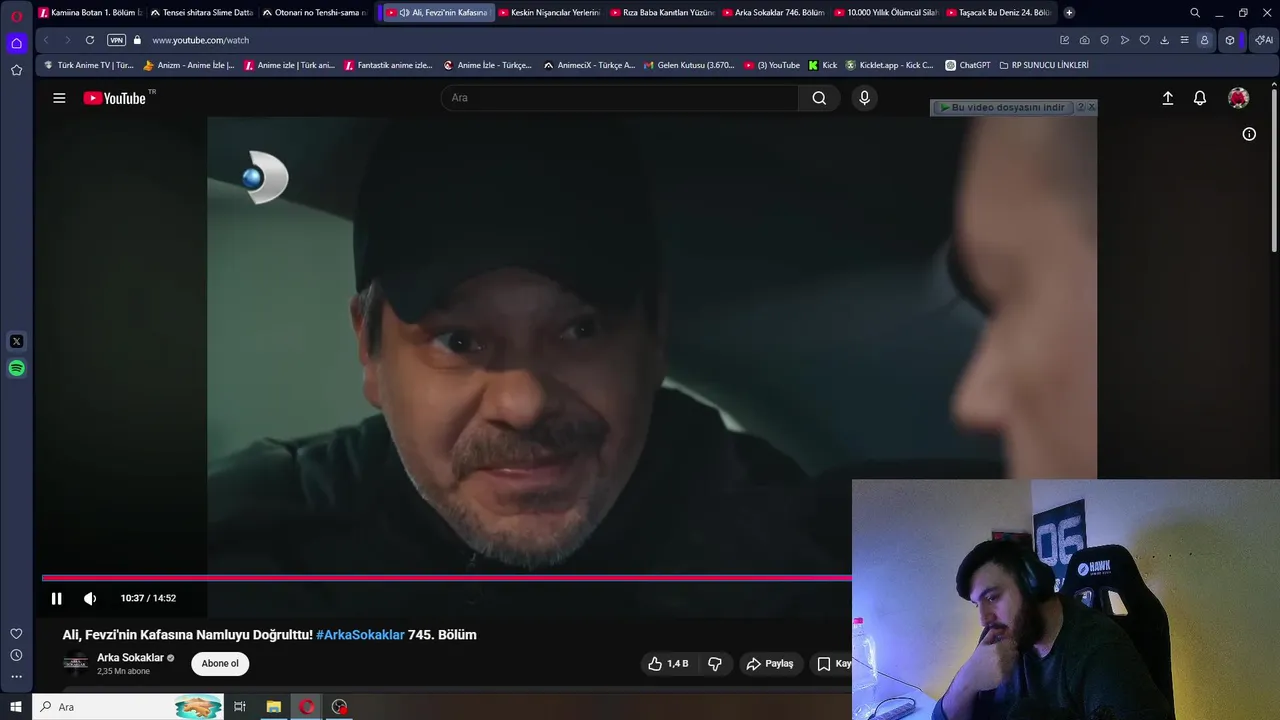This screenshot has height=720, width=1280.
Task: Dislike the video with thumbs-down
Action: click(x=715, y=663)
